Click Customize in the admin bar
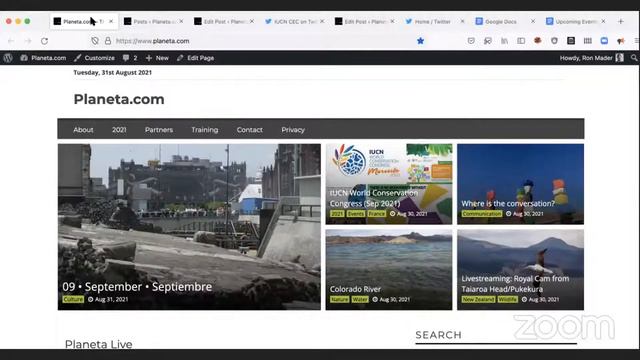Viewport: 640px width, 360px height. (x=94, y=58)
